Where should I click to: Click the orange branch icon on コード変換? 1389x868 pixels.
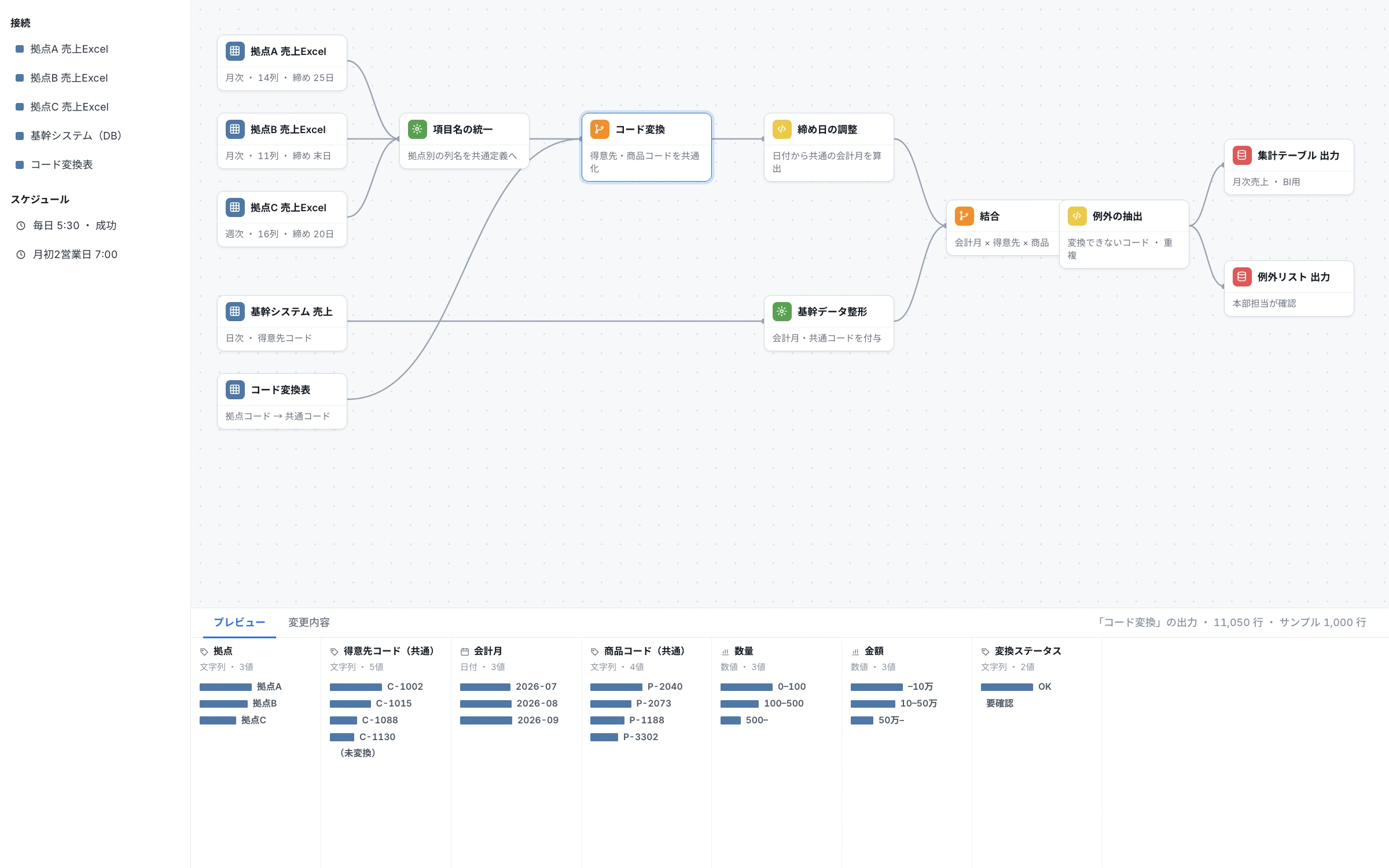[x=599, y=129]
